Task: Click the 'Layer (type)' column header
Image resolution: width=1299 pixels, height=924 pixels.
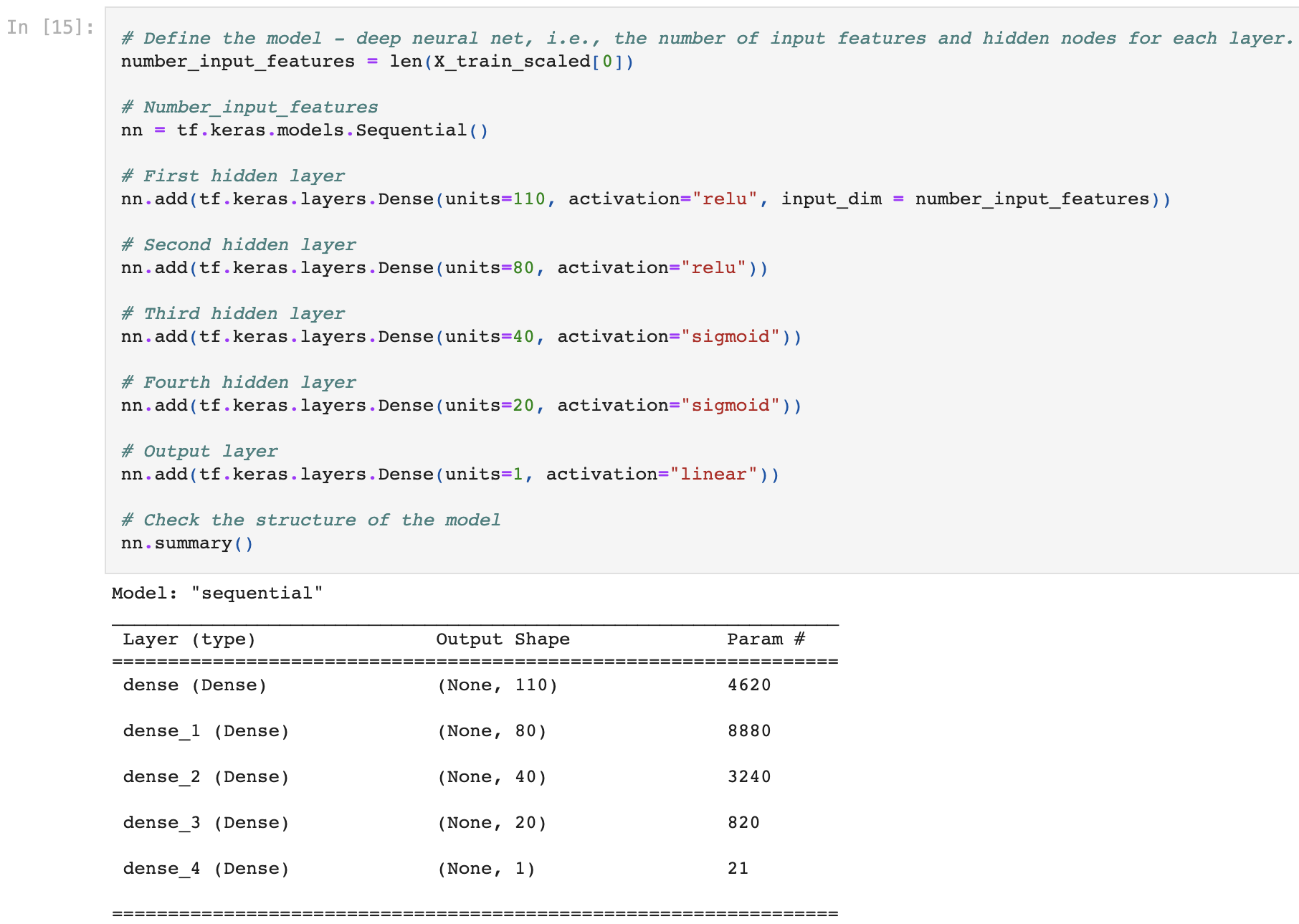Action: click(189, 639)
